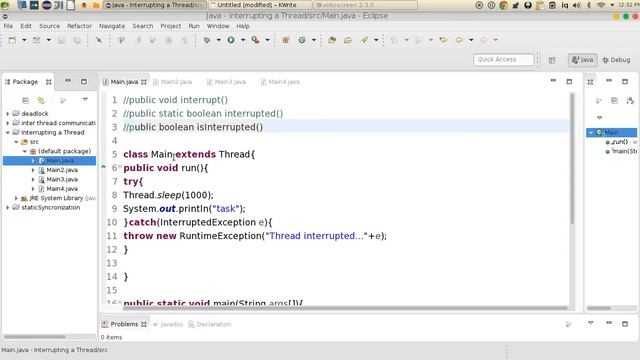The width and height of the screenshot is (640, 360).
Task: Open the Refactor menu
Action: point(80,26)
